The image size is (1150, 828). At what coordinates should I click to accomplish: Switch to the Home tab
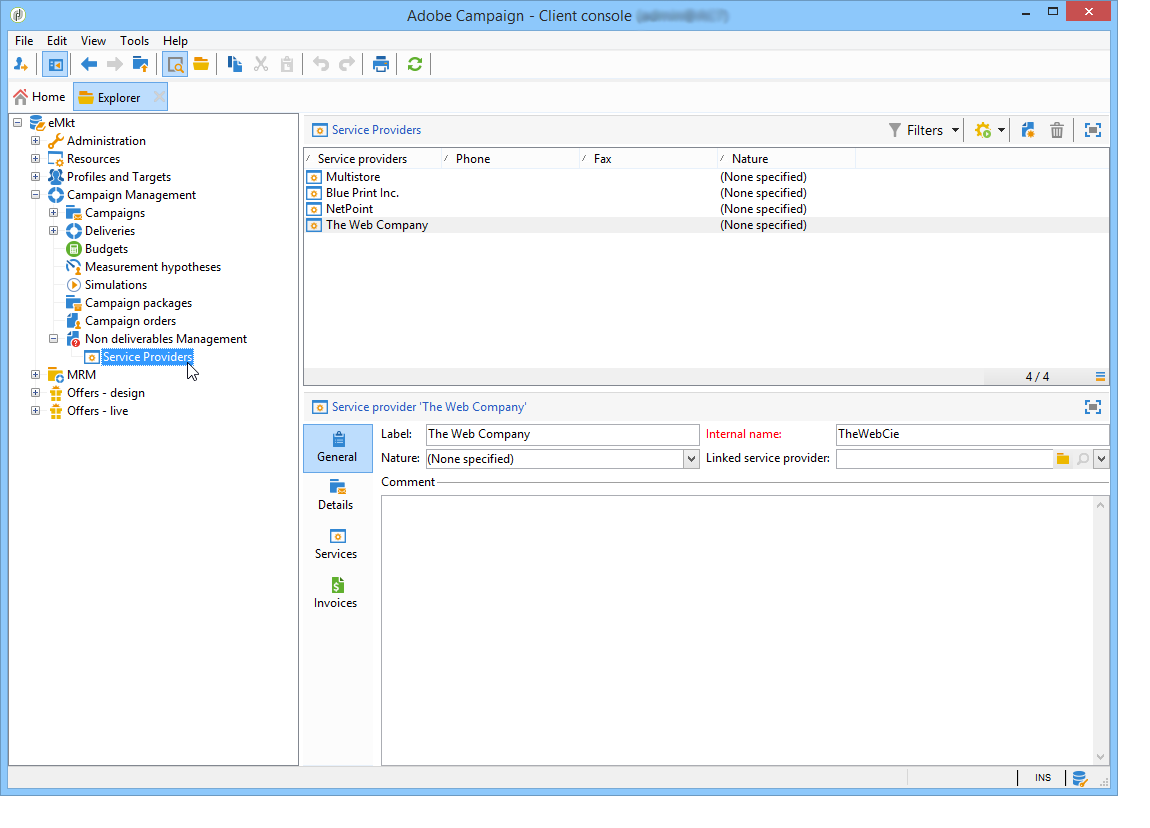click(40, 97)
